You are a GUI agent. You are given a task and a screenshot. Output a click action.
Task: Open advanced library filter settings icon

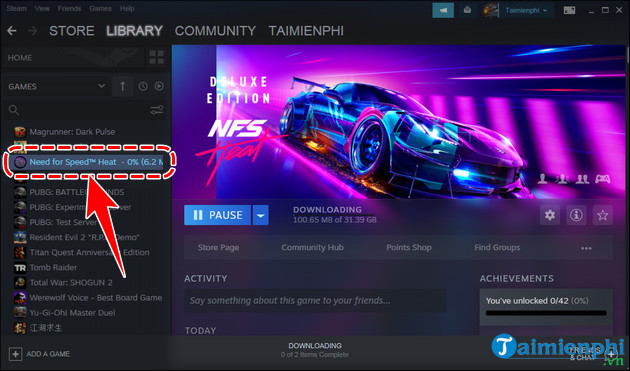coord(157,110)
